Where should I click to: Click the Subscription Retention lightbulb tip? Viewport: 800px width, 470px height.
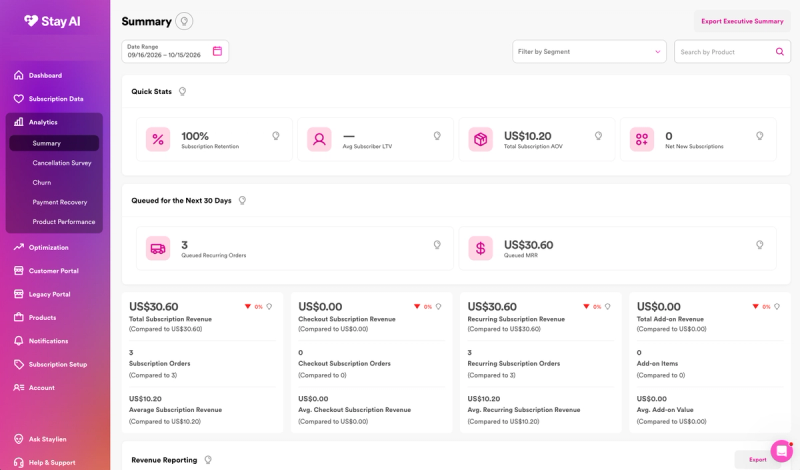pyautogui.click(x=276, y=136)
